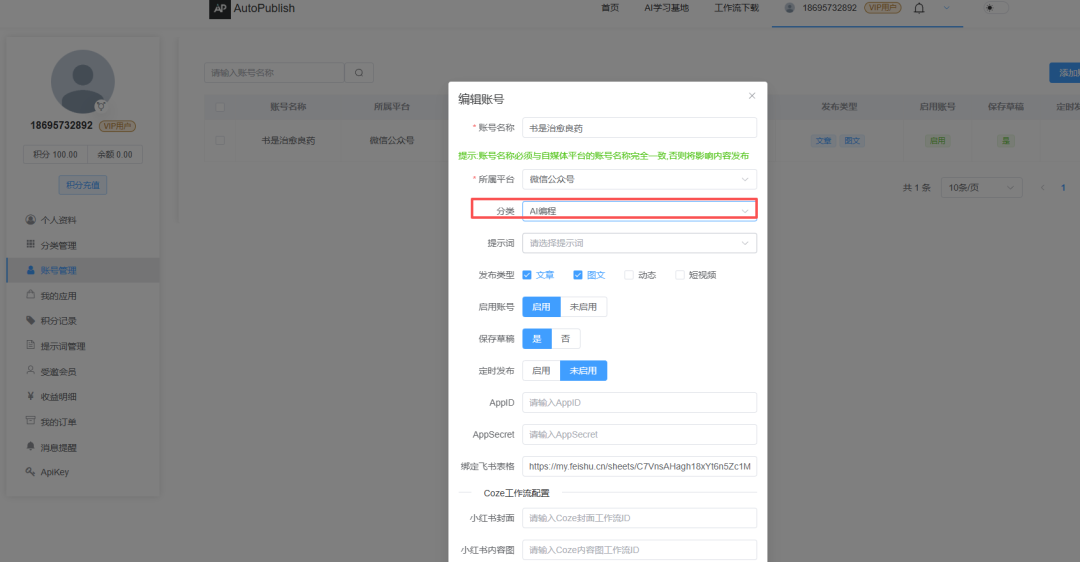Click the 小红书封面 workflow ID field

point(639,518)
